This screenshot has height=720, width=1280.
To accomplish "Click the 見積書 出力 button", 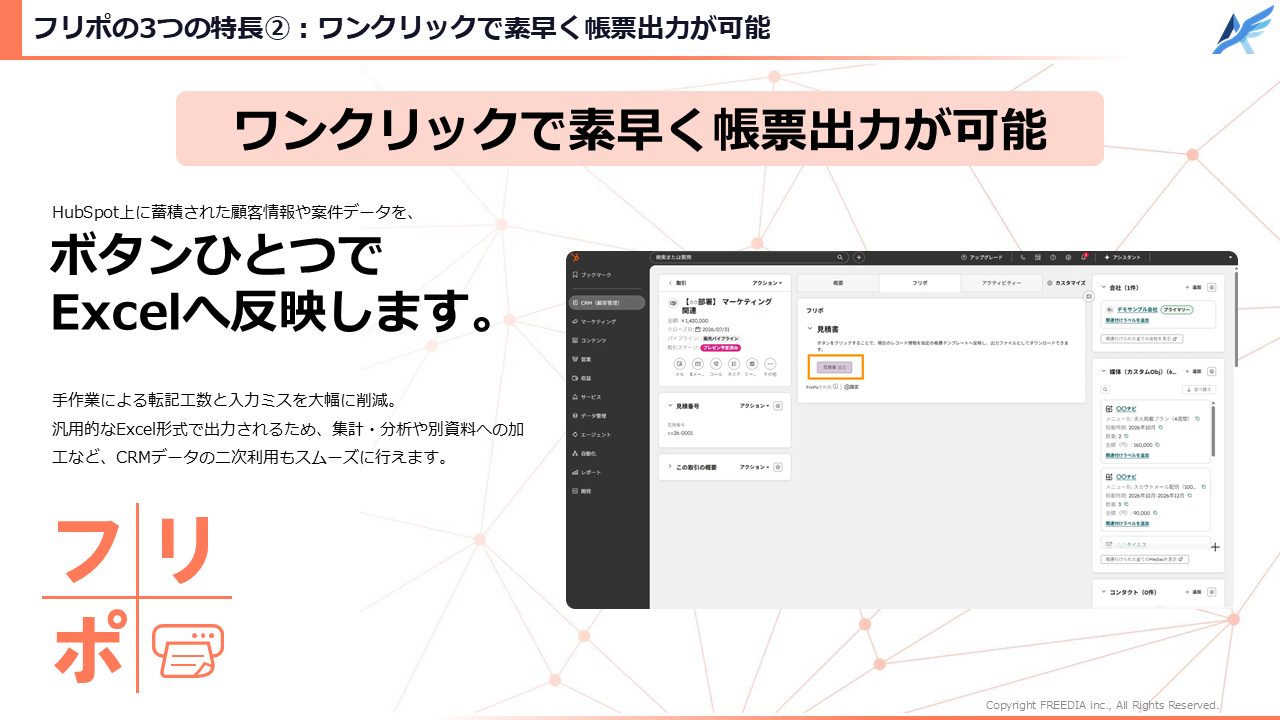I will pyautogui.click(x=834, y=367).
